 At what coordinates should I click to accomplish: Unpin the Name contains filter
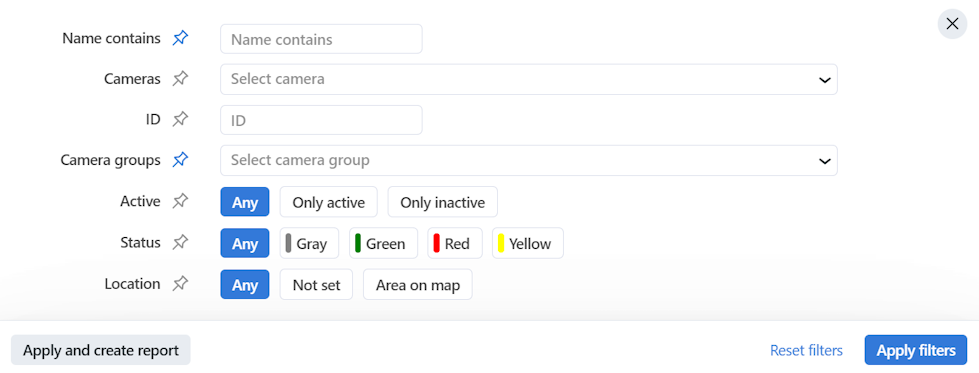coord(180,39)
